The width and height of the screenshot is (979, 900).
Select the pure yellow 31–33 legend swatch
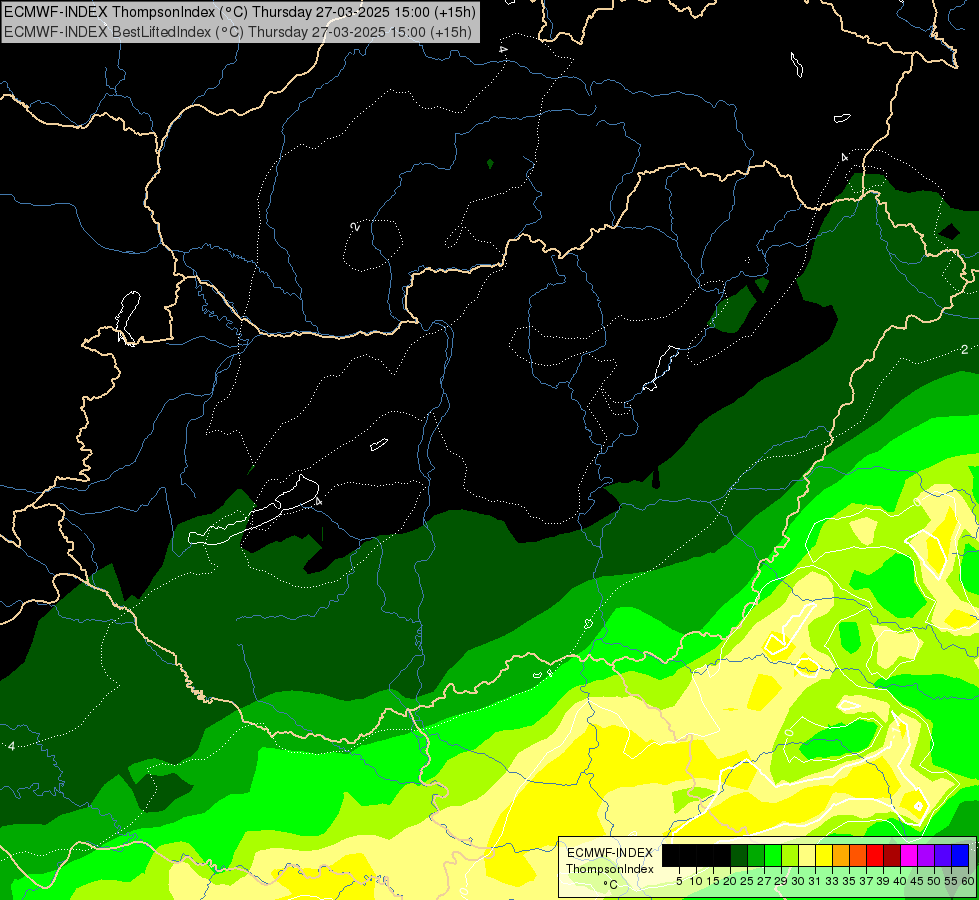pyautogui.click(x=824, y=855)
